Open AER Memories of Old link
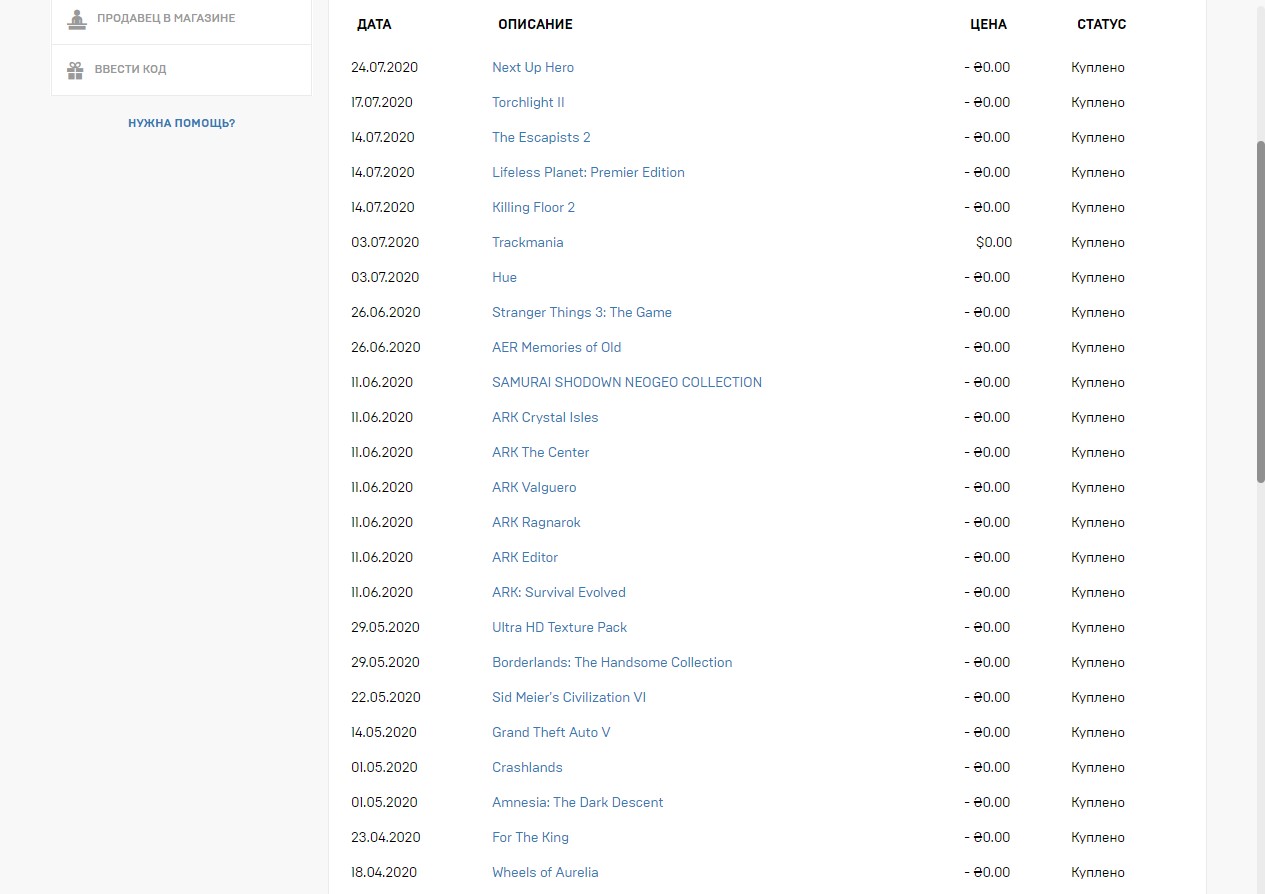Screen dimensions: 1265x894 pyautogui.click(x=556, y=347)
